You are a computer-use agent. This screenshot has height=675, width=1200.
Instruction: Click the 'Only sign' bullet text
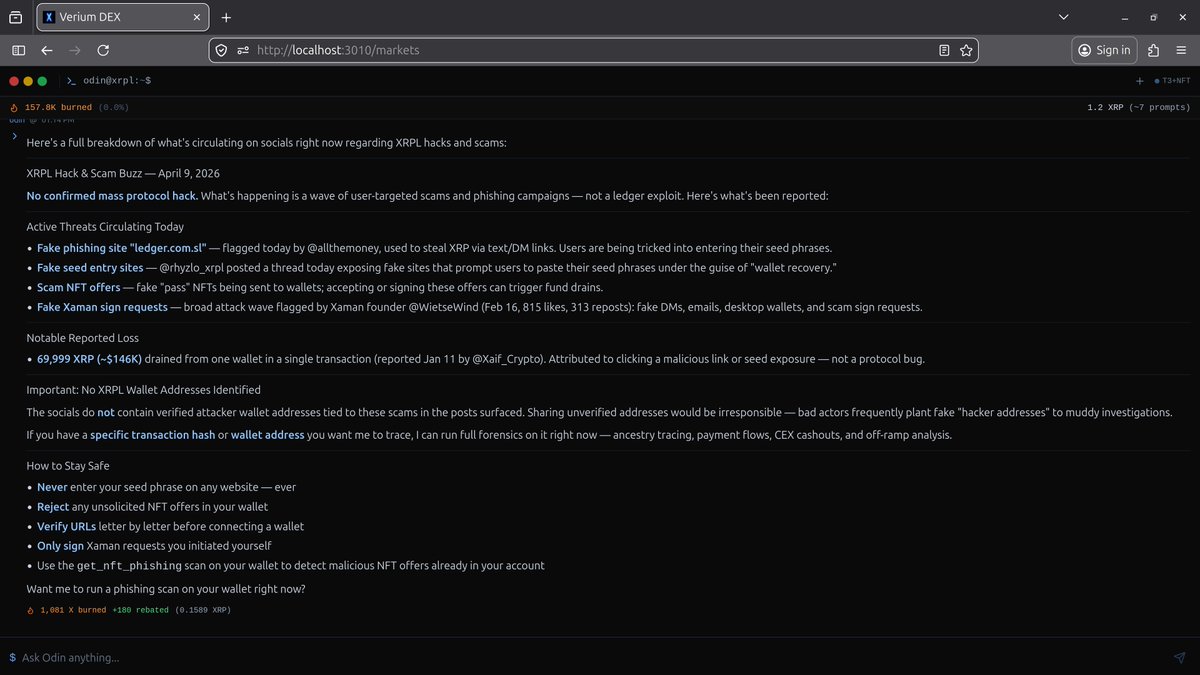[x=60, y=546]
